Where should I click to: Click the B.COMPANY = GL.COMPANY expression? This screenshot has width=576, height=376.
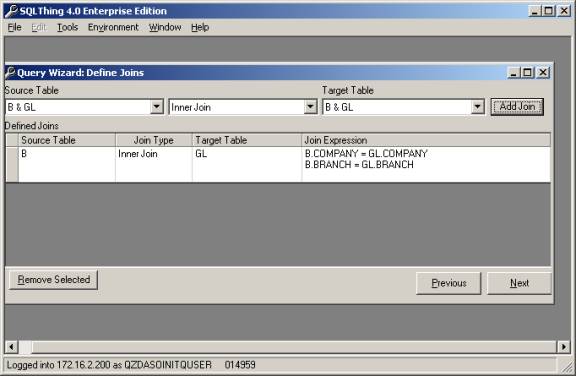(x=366, y=153)
